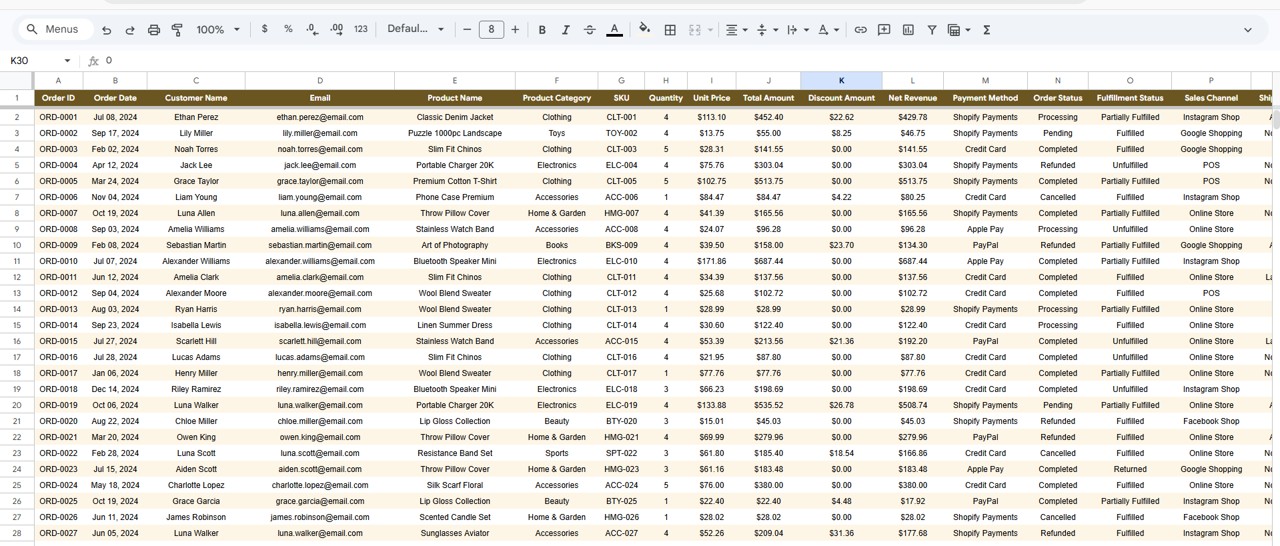Click Facebook Shop in ORD-0026 row

1211,517
